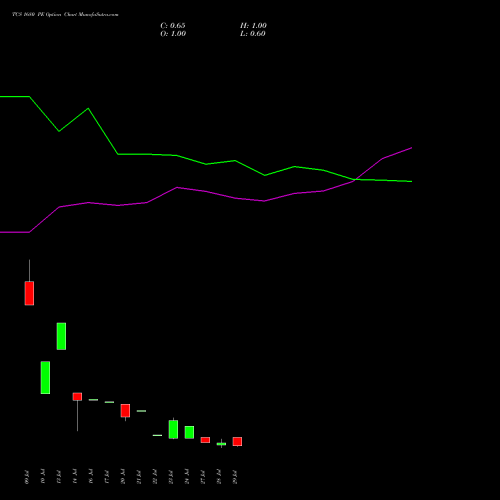
Task: Select the last red candlestick for 29 Jul
Action: 237,442
